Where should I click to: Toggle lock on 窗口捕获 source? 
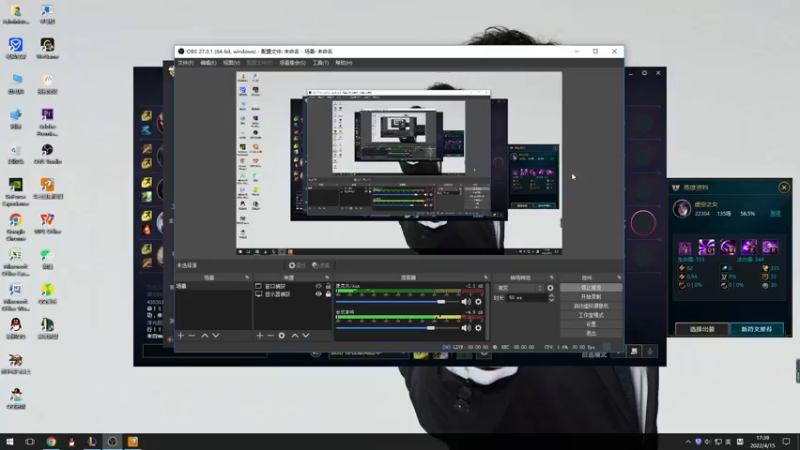pos(328,286)
